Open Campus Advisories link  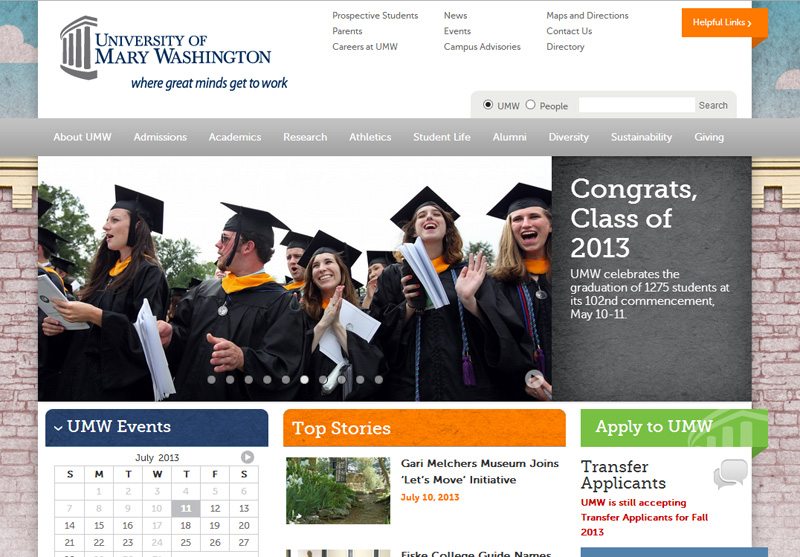[482, 46]
